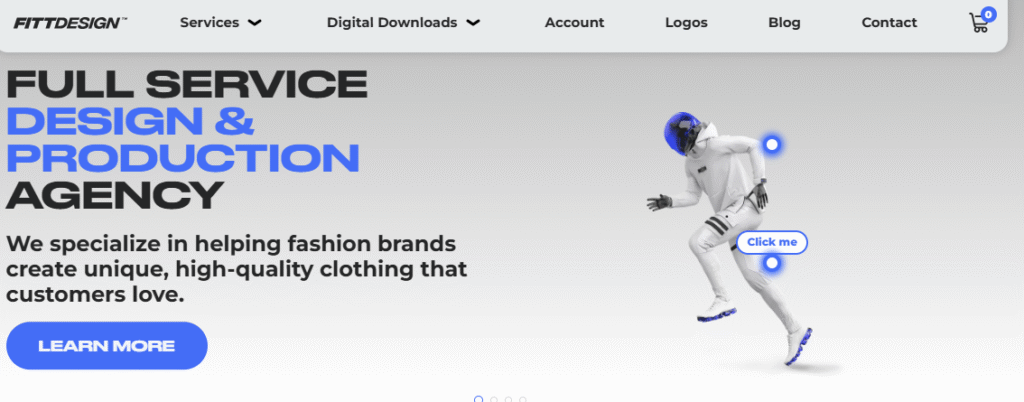
Task: Click the Click me label
Action: [x=772, y=242]
